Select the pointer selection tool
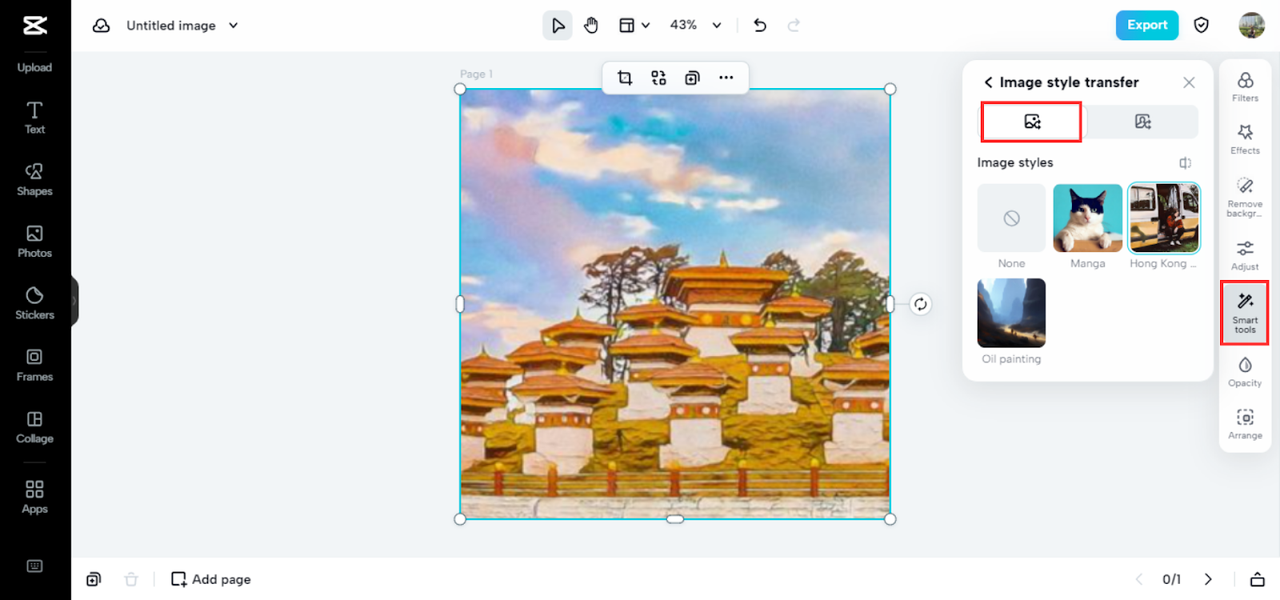This screenshot has height=600, width=1280. tap(558, 26)
